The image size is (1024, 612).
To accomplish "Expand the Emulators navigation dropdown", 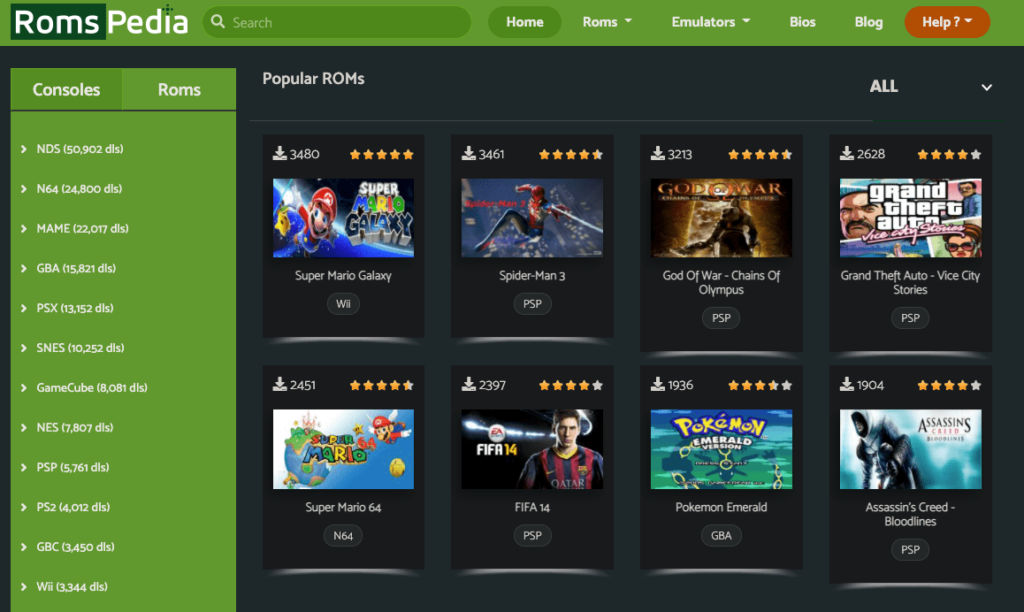I will 710,22.
